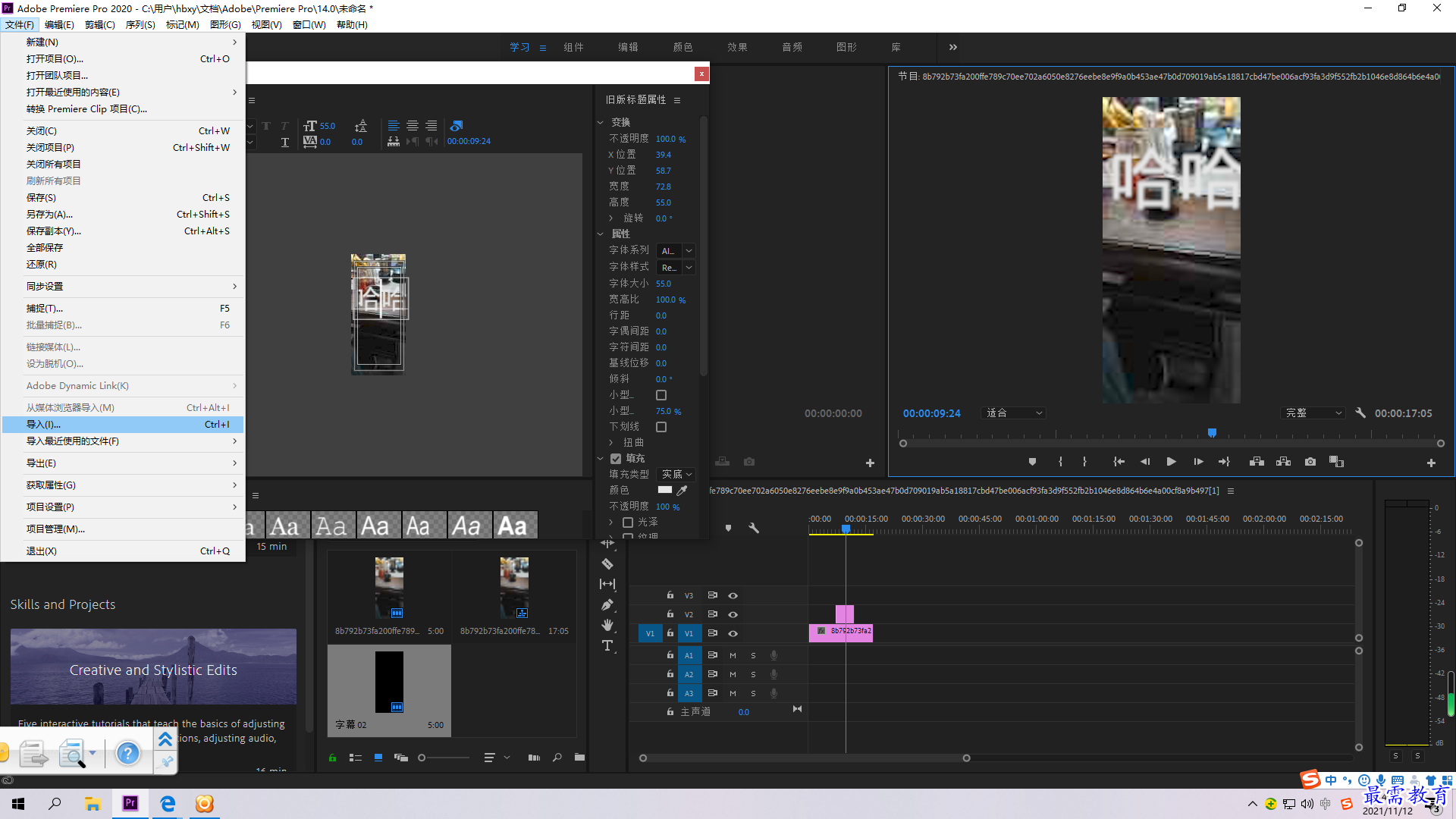Show more workspaces overflow
1456x819 pixels.
[x=953, y=47]
